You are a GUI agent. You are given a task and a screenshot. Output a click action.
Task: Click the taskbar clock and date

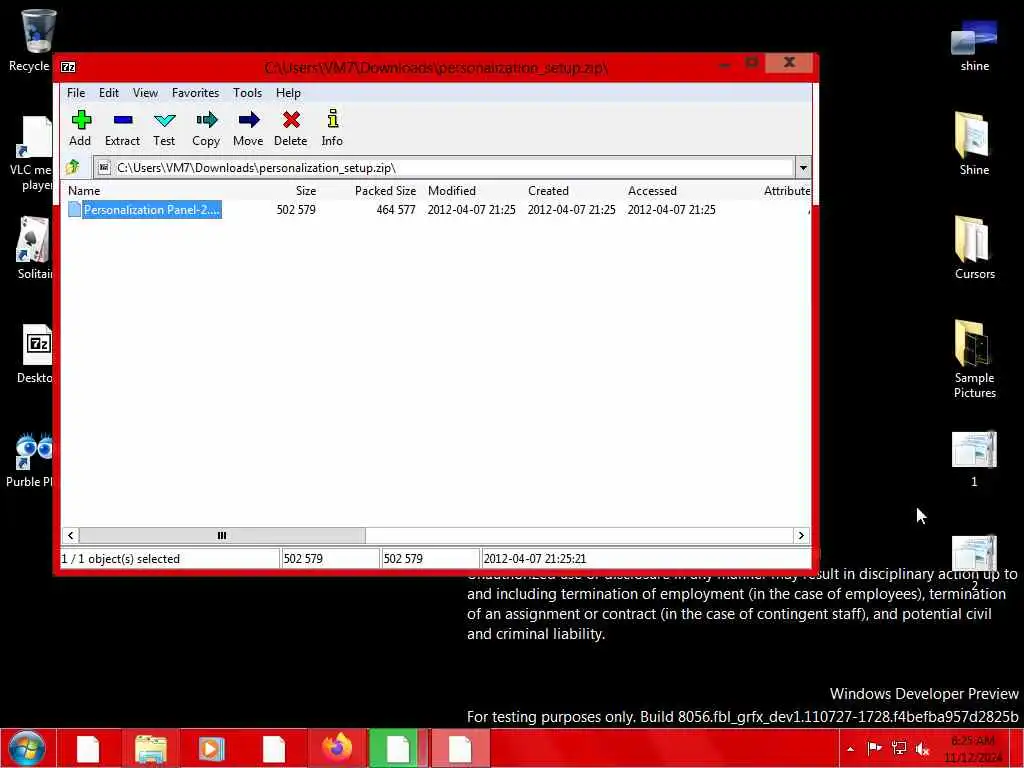click(972, 749)
